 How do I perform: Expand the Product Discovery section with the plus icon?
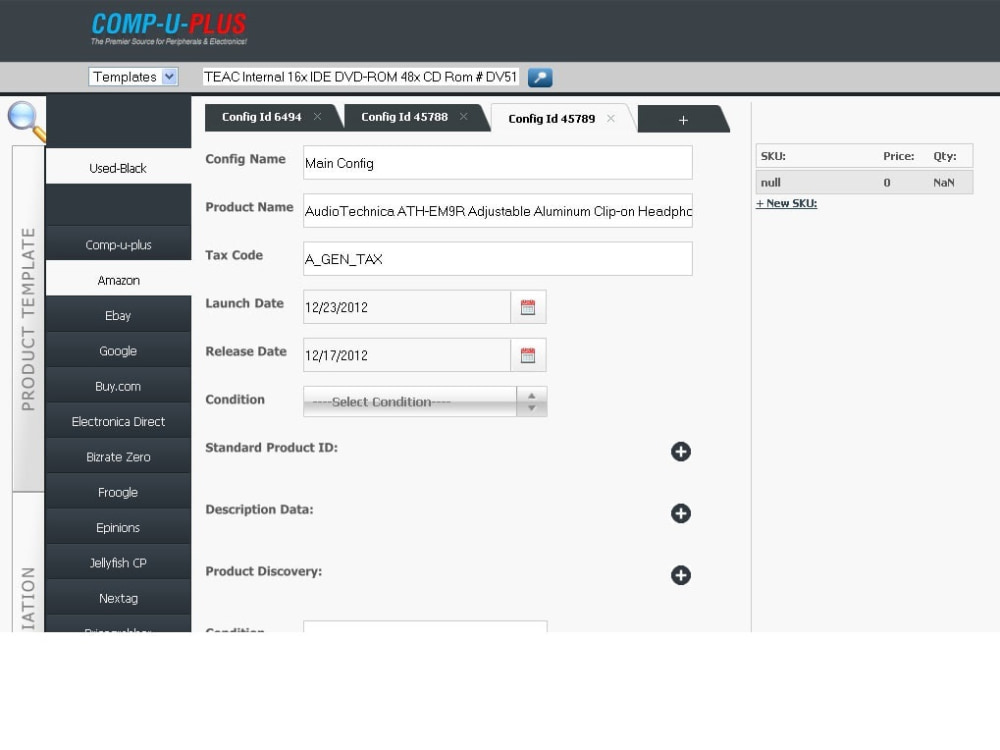[680, 575]
